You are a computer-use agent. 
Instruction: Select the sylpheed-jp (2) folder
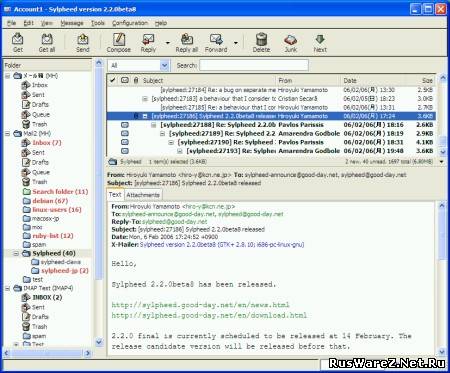65,271
